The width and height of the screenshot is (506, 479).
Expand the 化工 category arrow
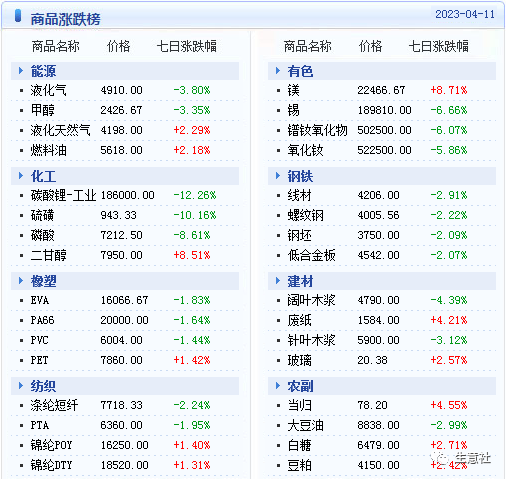click(x=21, y=176)
